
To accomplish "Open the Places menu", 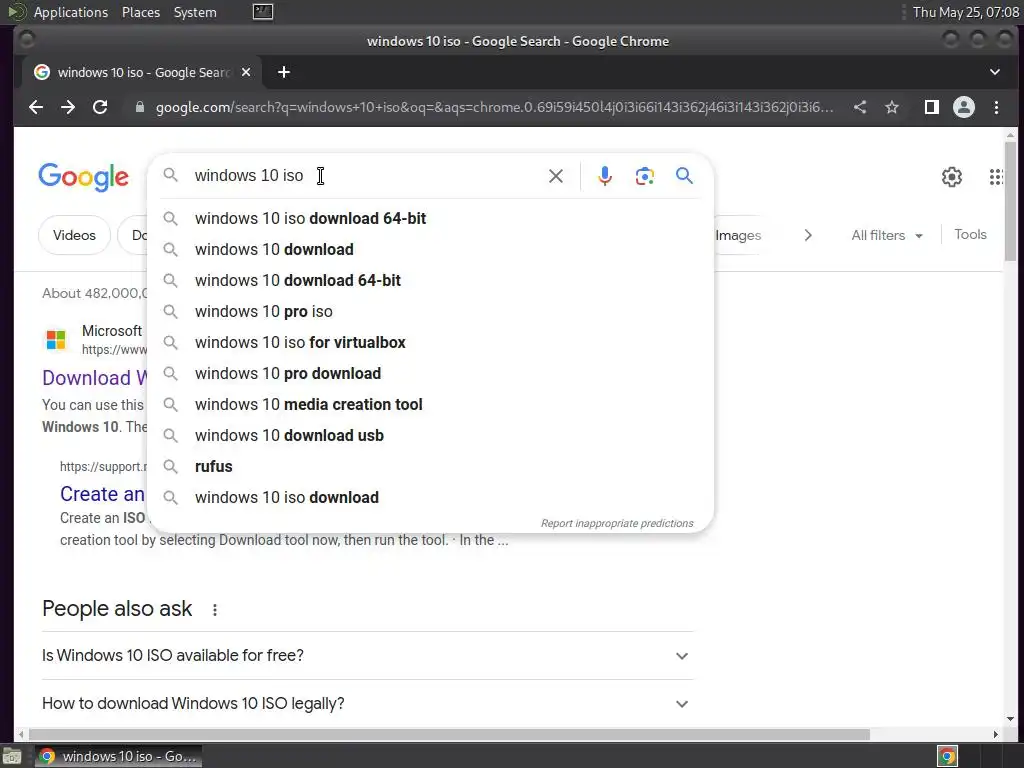I will coord(141,12).
